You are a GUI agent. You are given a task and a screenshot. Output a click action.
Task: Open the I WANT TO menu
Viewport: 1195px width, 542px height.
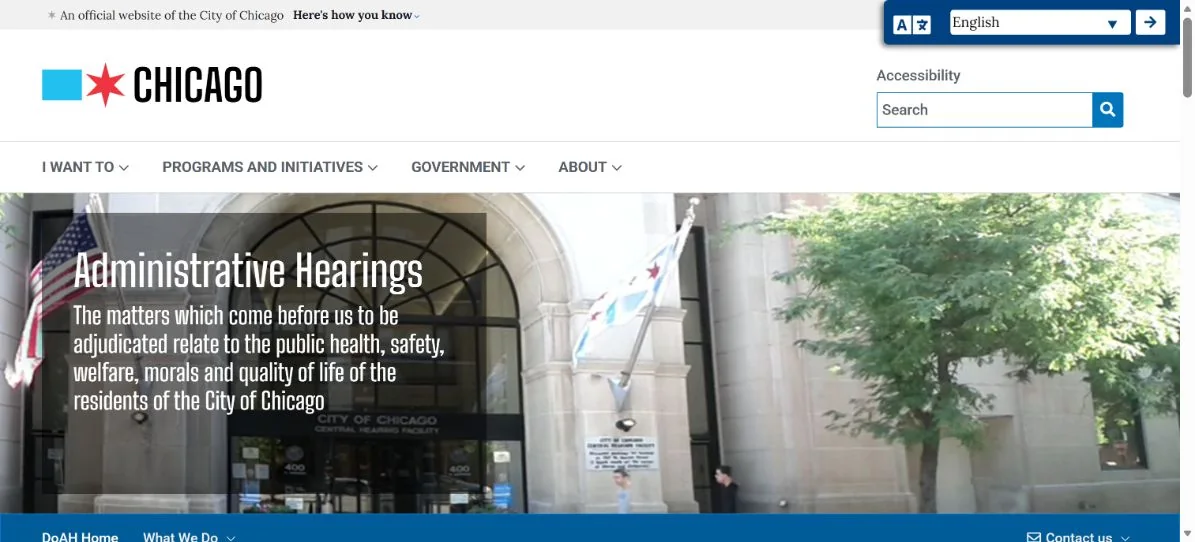click(85, 167)
